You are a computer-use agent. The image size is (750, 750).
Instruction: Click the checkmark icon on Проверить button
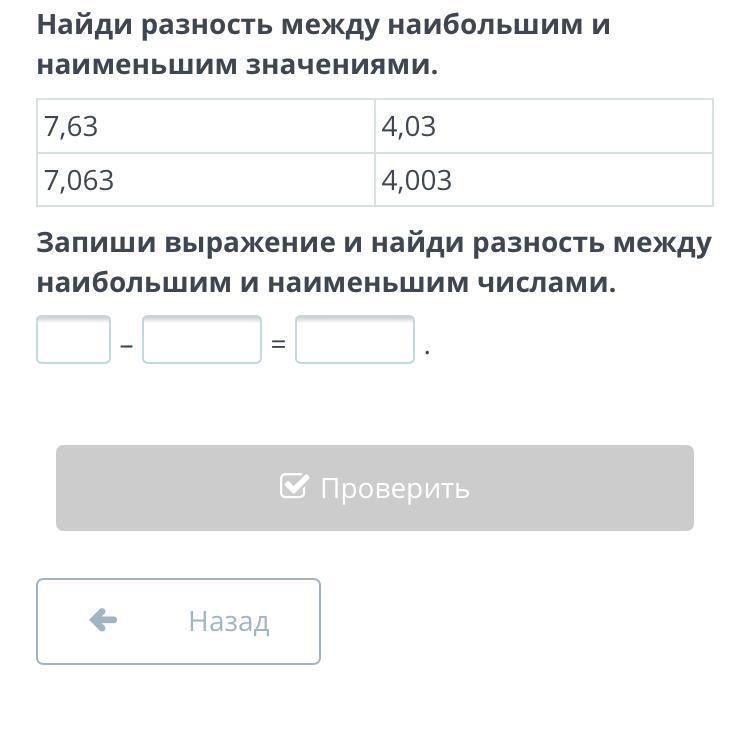(x=294, y=487)
